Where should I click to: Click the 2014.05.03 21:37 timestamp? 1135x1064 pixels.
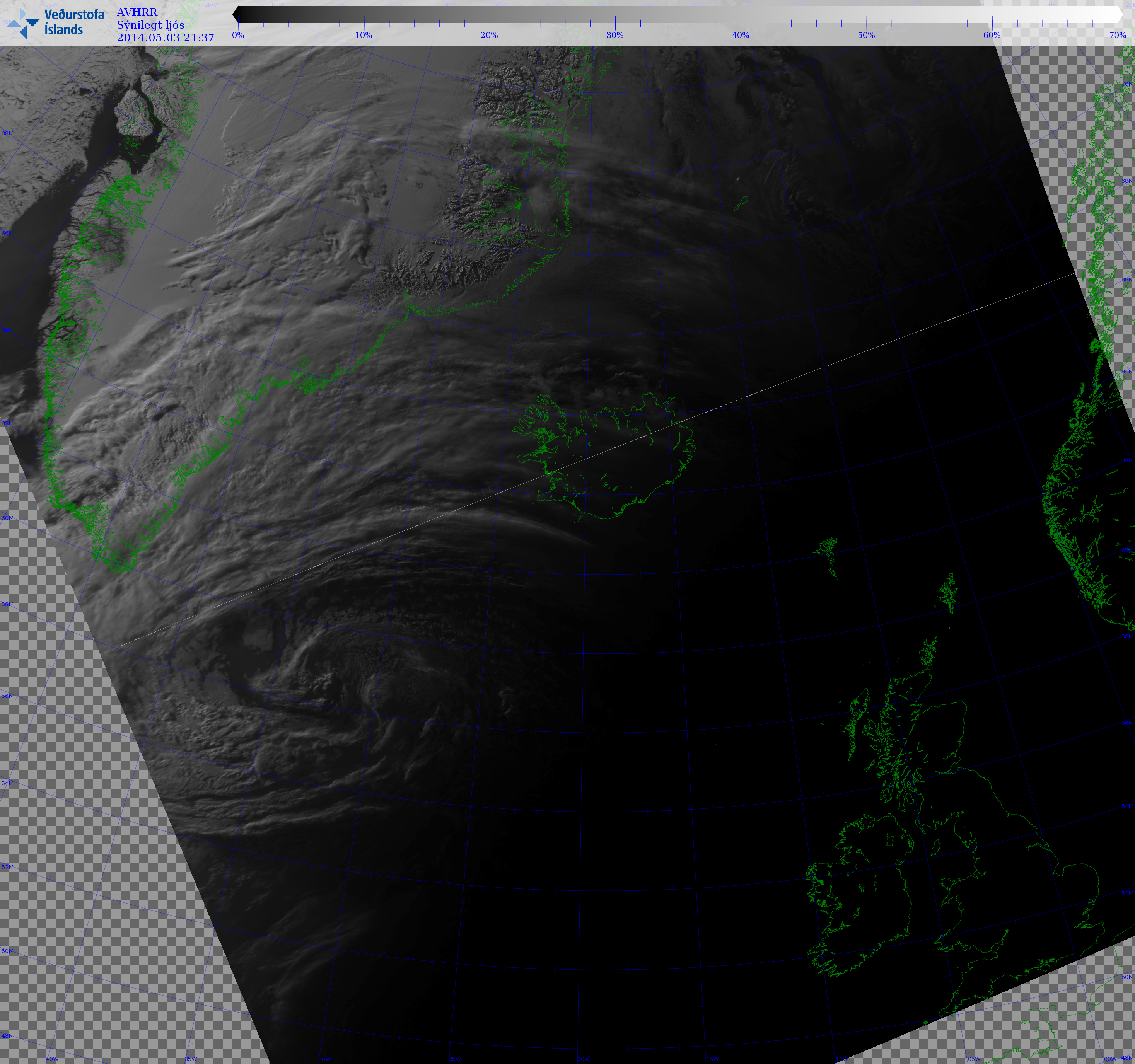pyautogui.click(x=166, y=38)
